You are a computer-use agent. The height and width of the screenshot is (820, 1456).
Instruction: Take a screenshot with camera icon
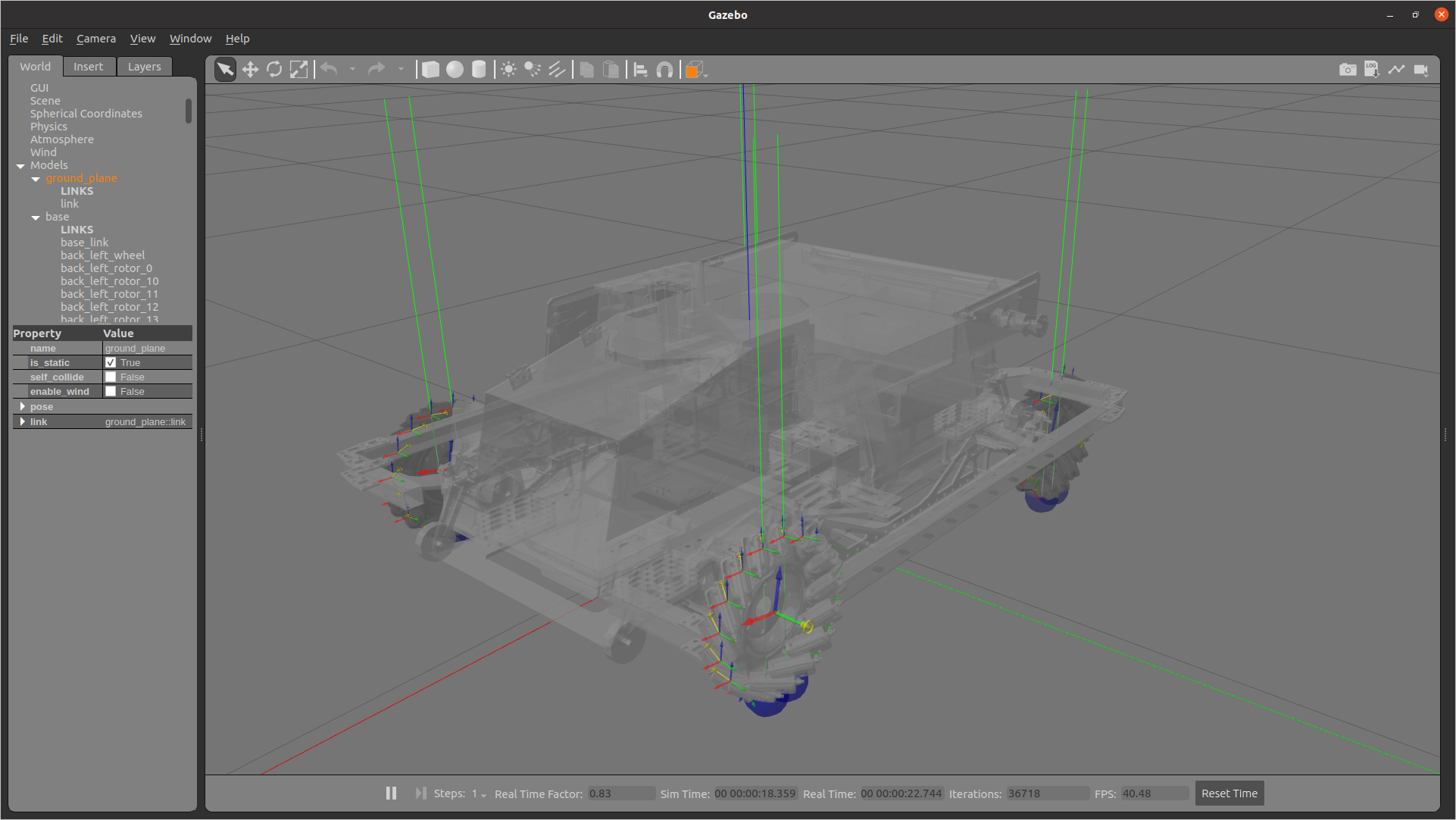coord(1347,70)
